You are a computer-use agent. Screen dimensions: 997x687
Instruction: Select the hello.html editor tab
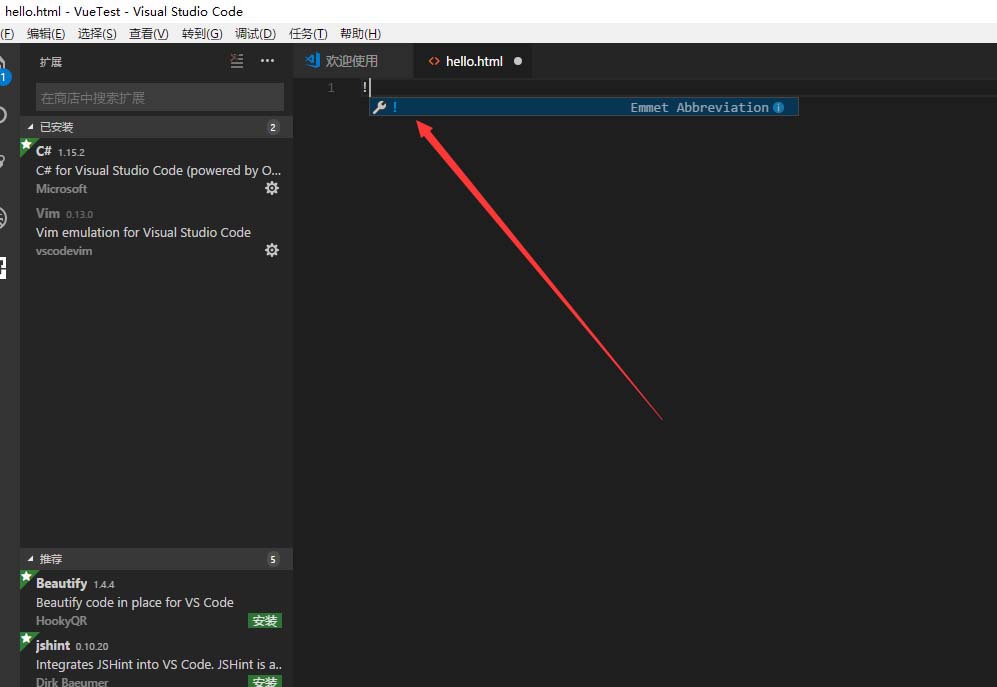click(x=472, y=60)
